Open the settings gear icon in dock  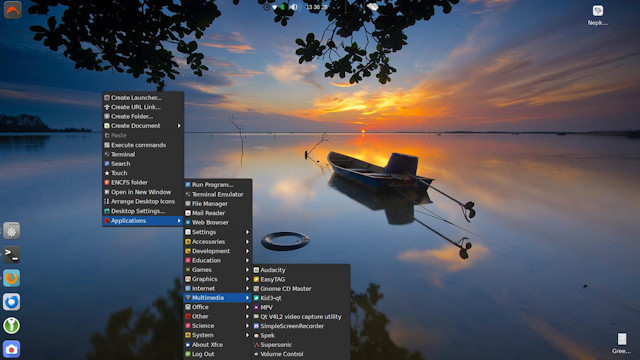pos(11,231)
